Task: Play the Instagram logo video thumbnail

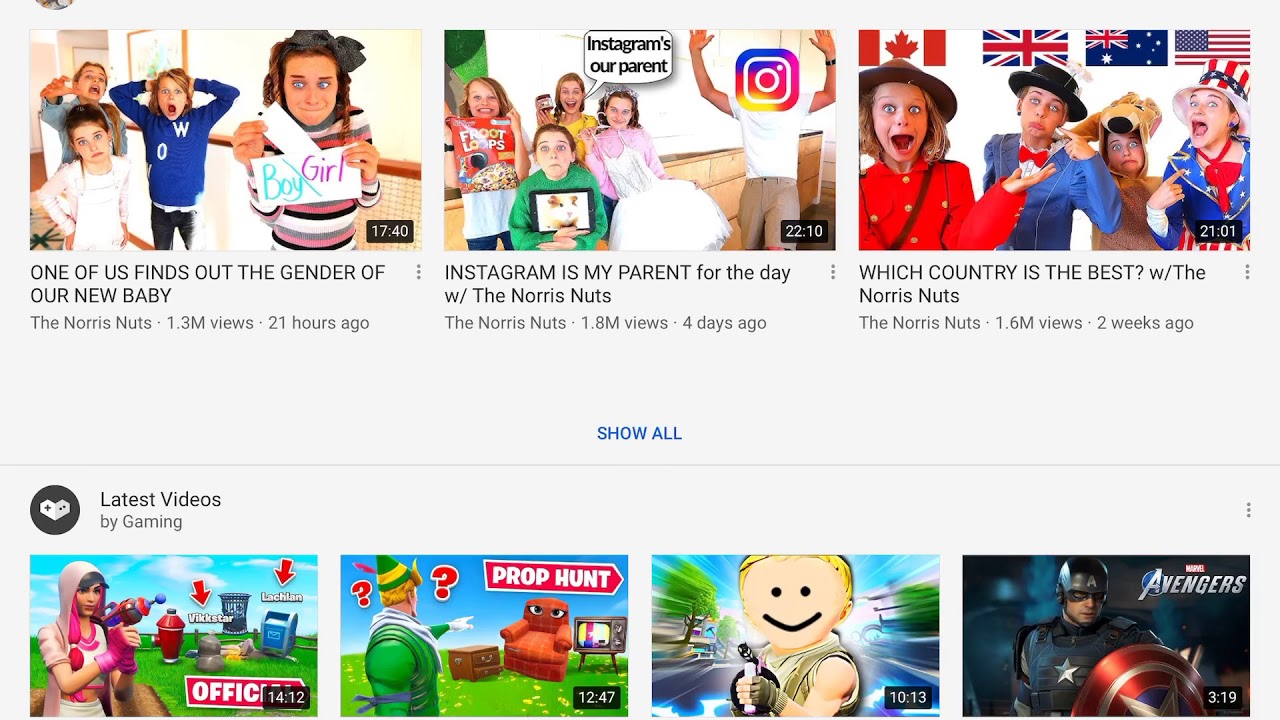Action: pyautogui.click(x=640, y=140)
